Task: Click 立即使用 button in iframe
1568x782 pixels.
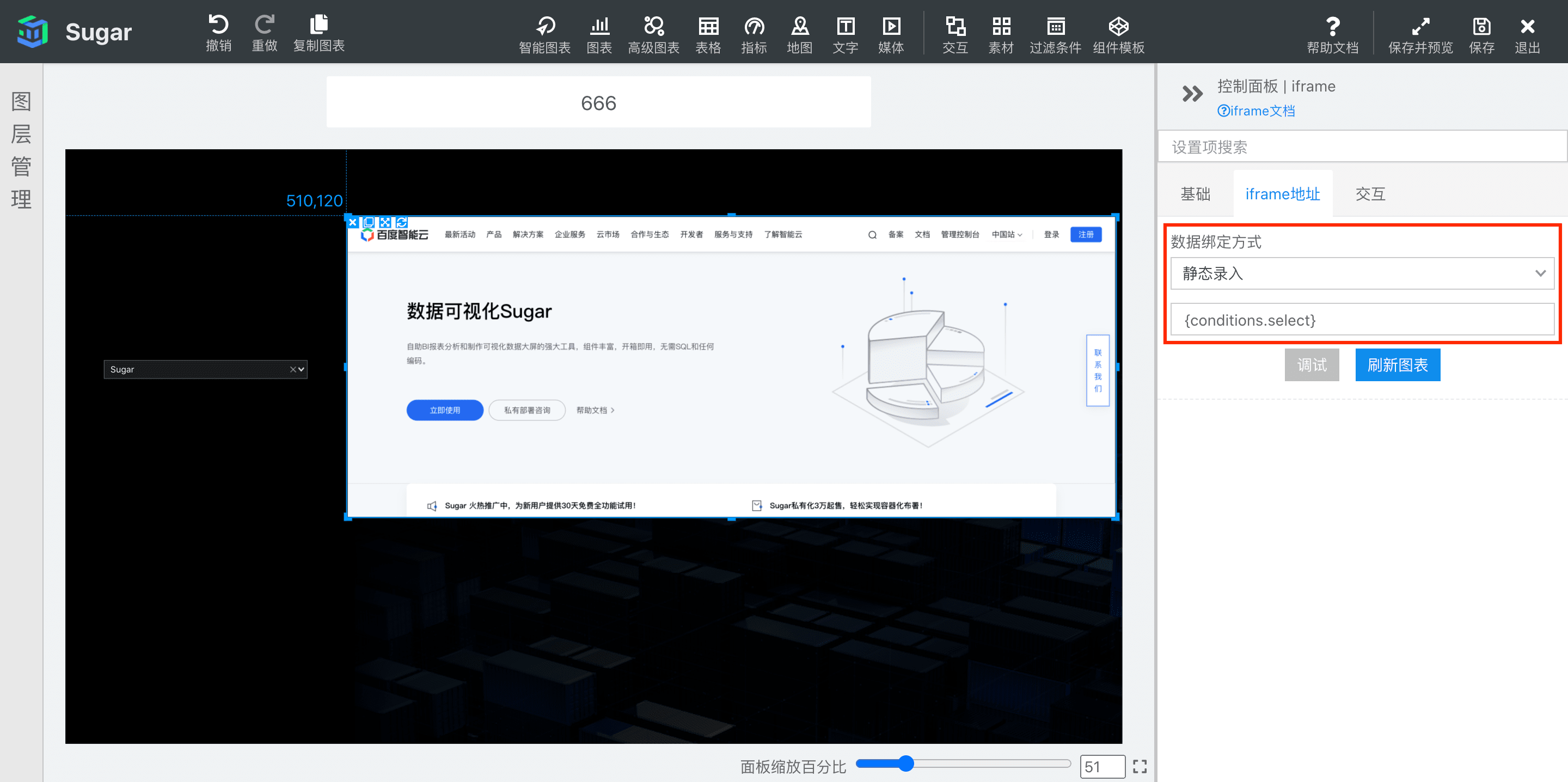Action: coord(444,410)
